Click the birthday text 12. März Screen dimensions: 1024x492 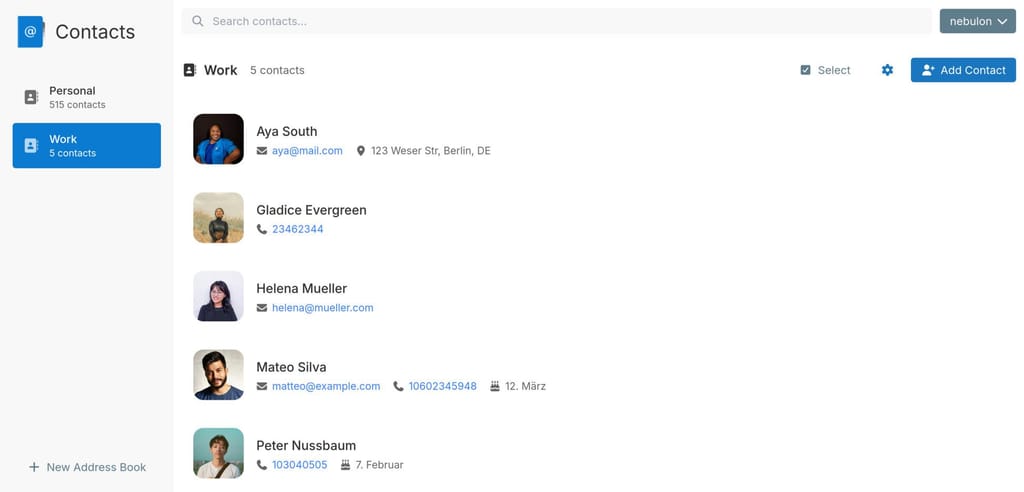(526, 386)
